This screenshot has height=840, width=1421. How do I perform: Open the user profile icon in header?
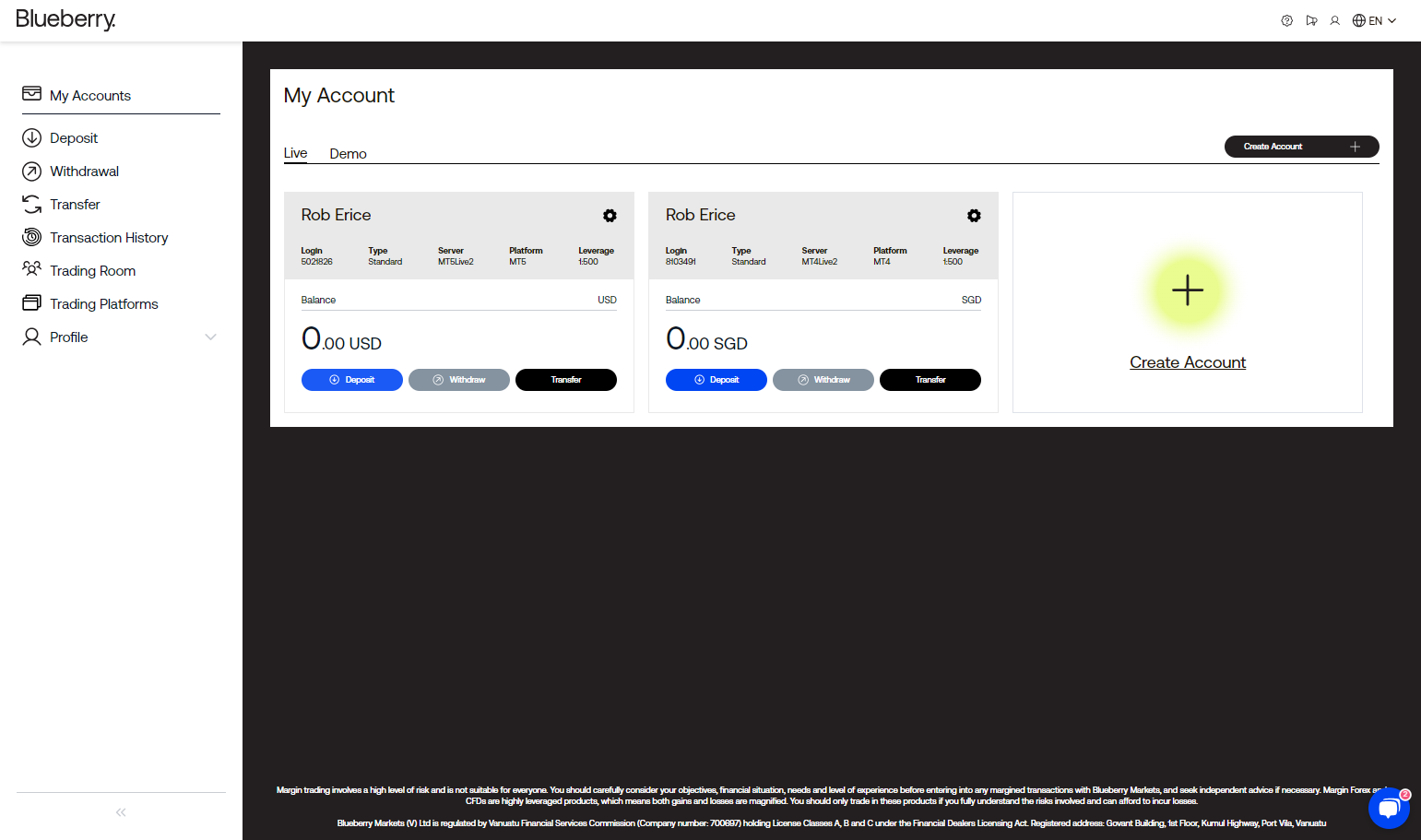(1334, 20)
